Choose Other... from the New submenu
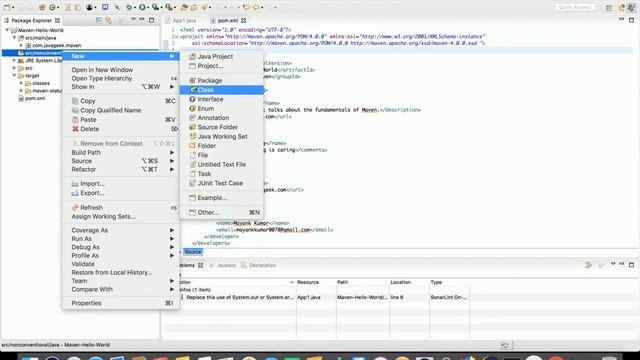 [222, 213]
